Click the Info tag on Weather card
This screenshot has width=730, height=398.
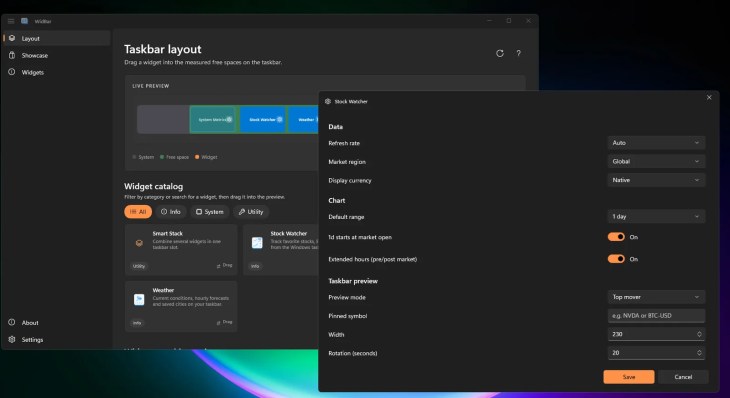pyautogui.click(x=137, y=323)
